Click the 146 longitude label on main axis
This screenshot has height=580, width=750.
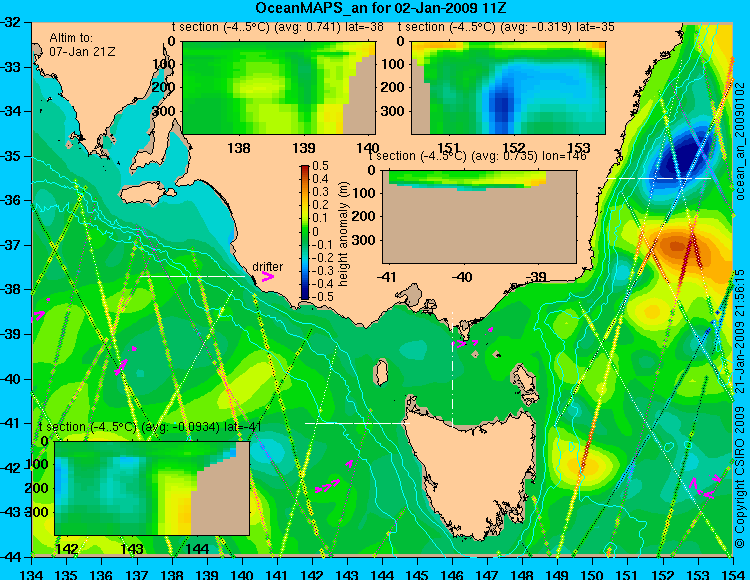coord(452,574)
